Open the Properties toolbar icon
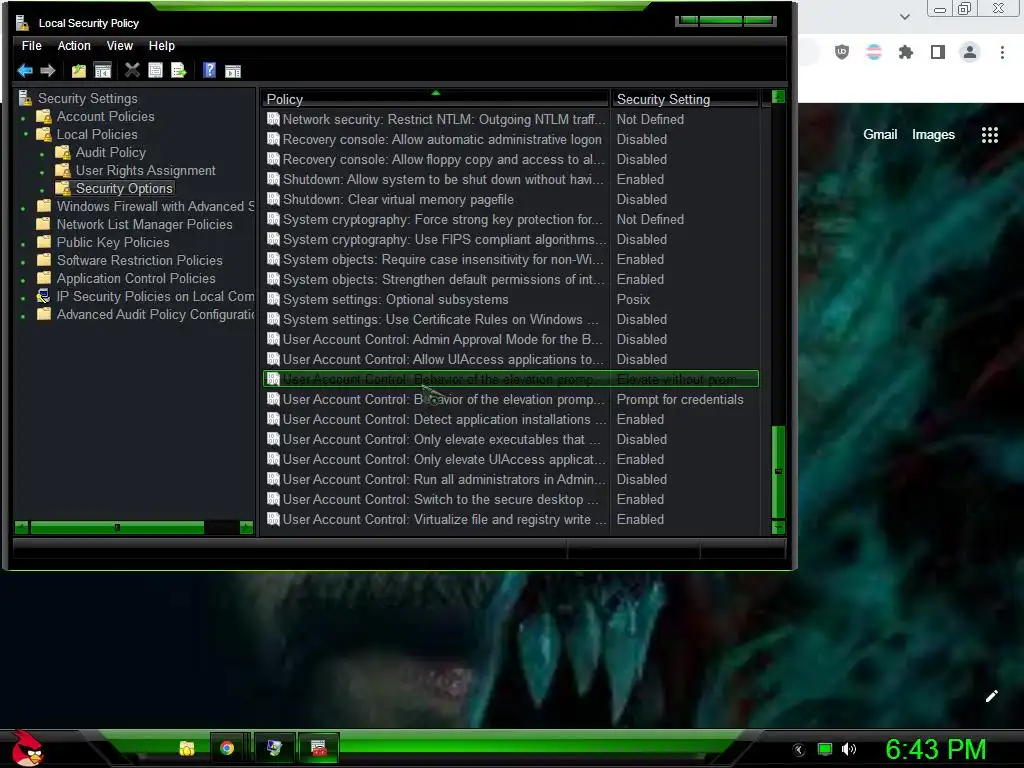 pyautogui.click(x=155, y=71)
